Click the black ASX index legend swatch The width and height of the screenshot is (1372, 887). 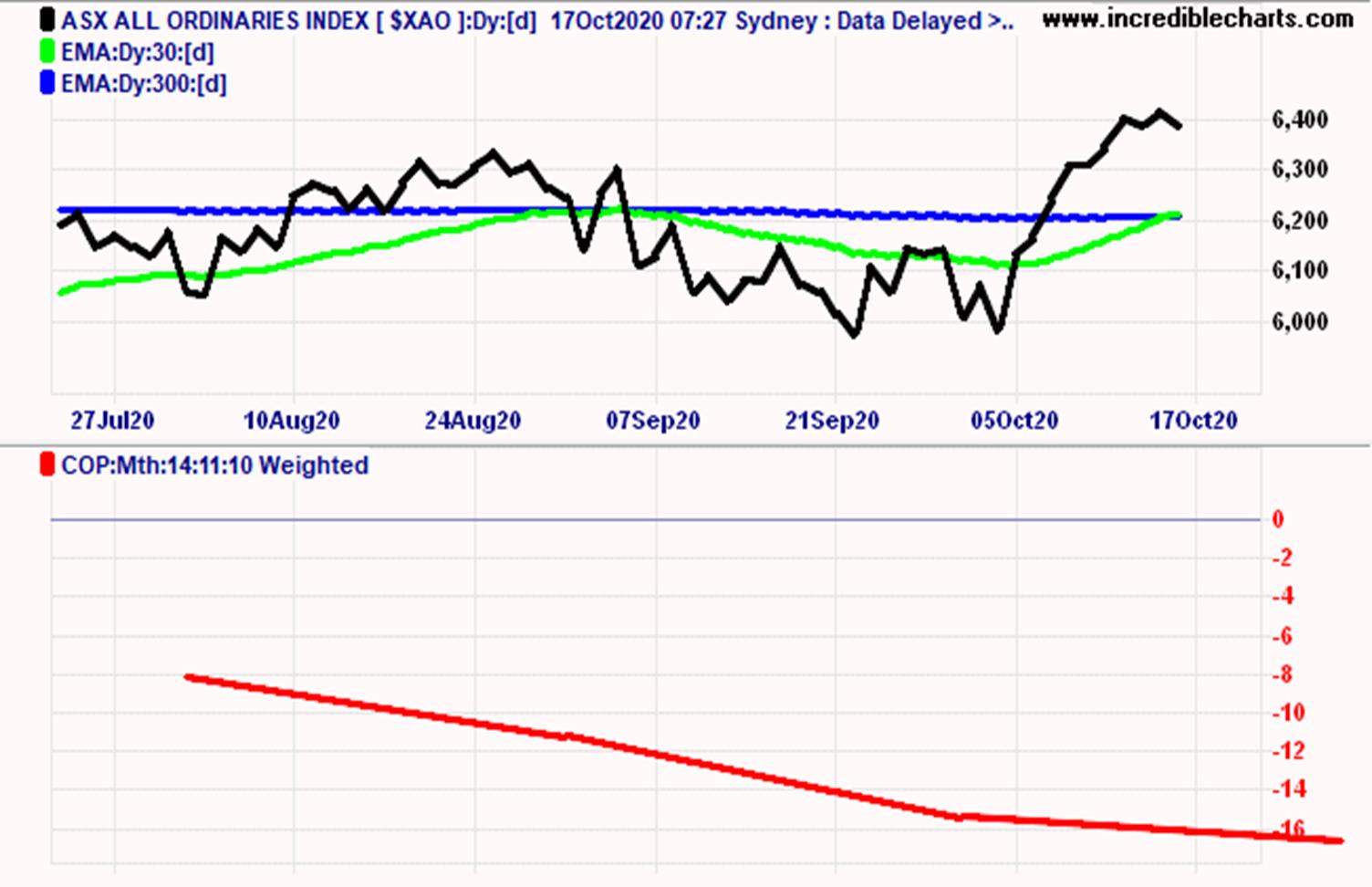[47, 20]
